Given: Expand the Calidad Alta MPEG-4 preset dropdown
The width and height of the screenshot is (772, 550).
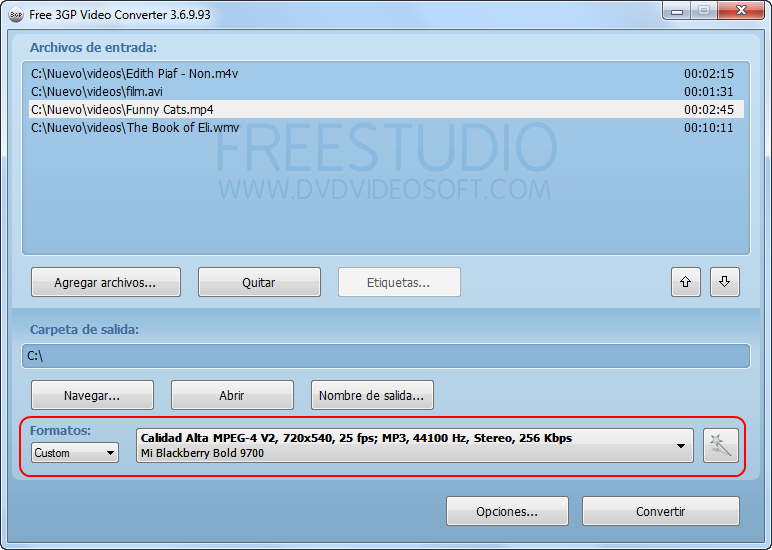Looking at the screenshot, I should tap(415, 446).
